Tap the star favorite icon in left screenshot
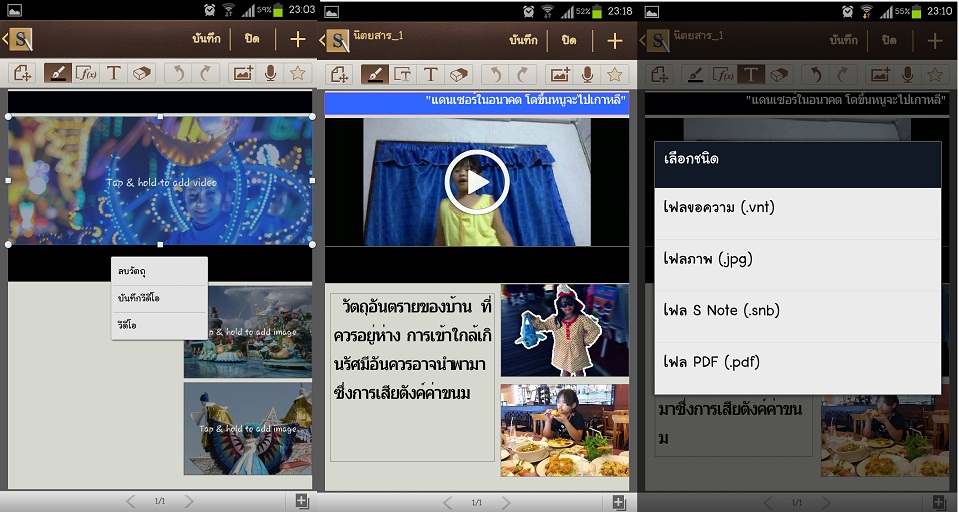 [298, 73]
